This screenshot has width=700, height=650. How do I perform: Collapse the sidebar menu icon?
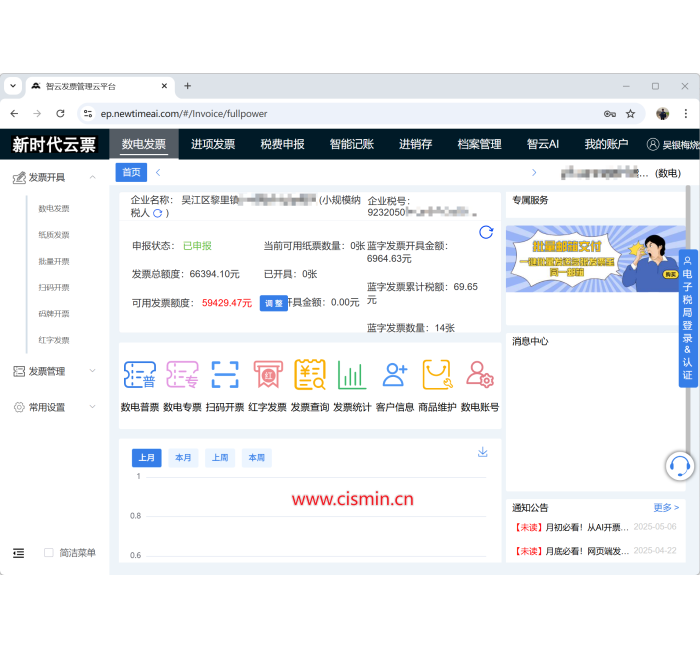tap(19, 553)
